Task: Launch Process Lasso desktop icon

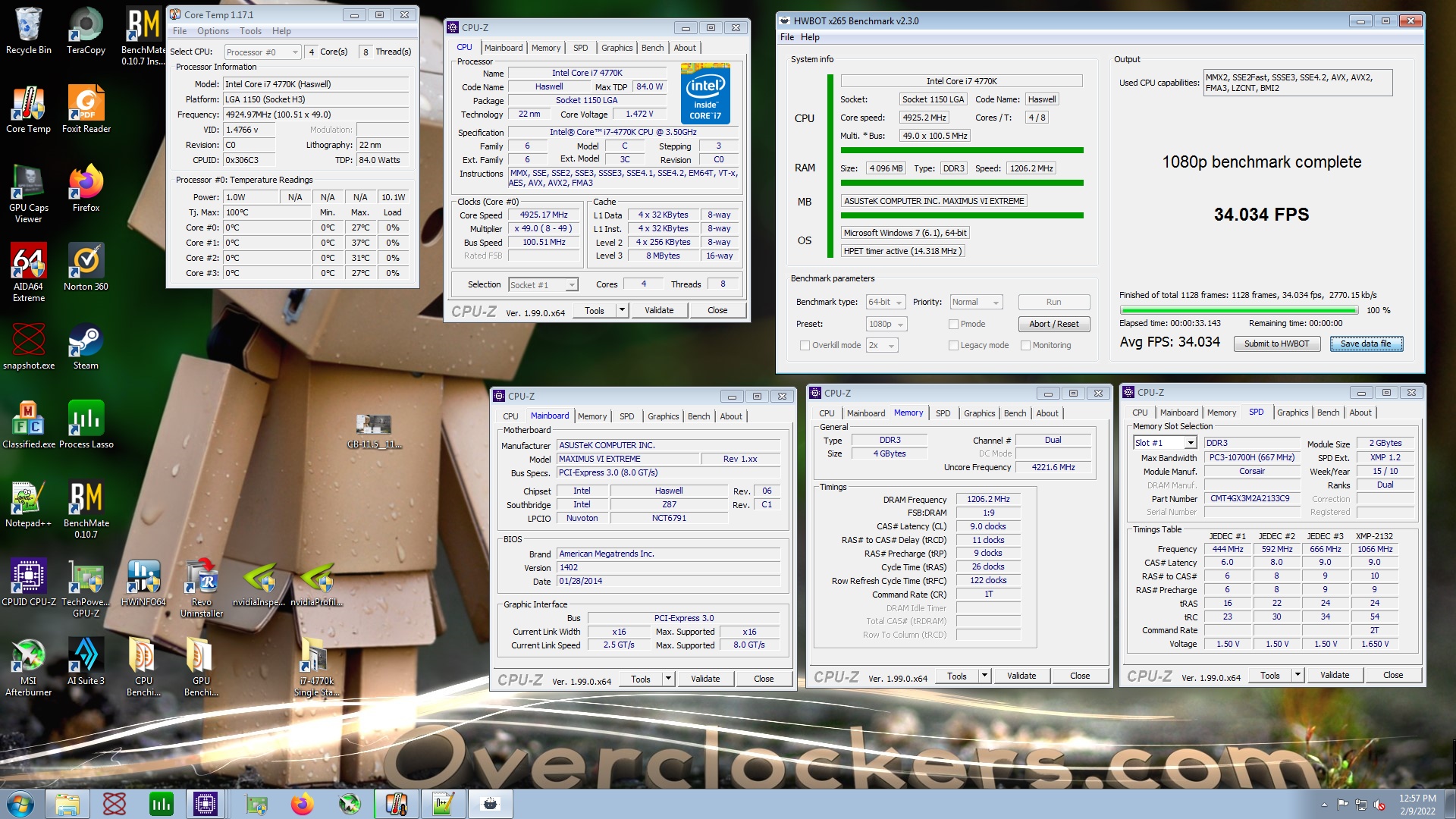Action: [x=86, y=425]
